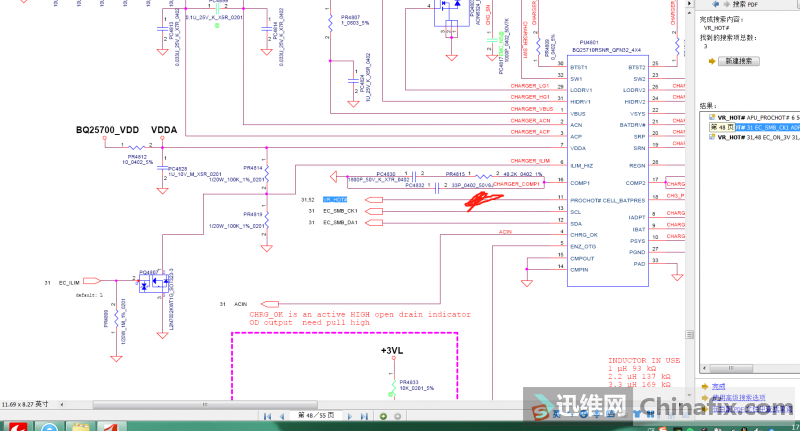Collapse search panel with top arrow
Viewport: 800px width, 431px height.
pos(690,4)
